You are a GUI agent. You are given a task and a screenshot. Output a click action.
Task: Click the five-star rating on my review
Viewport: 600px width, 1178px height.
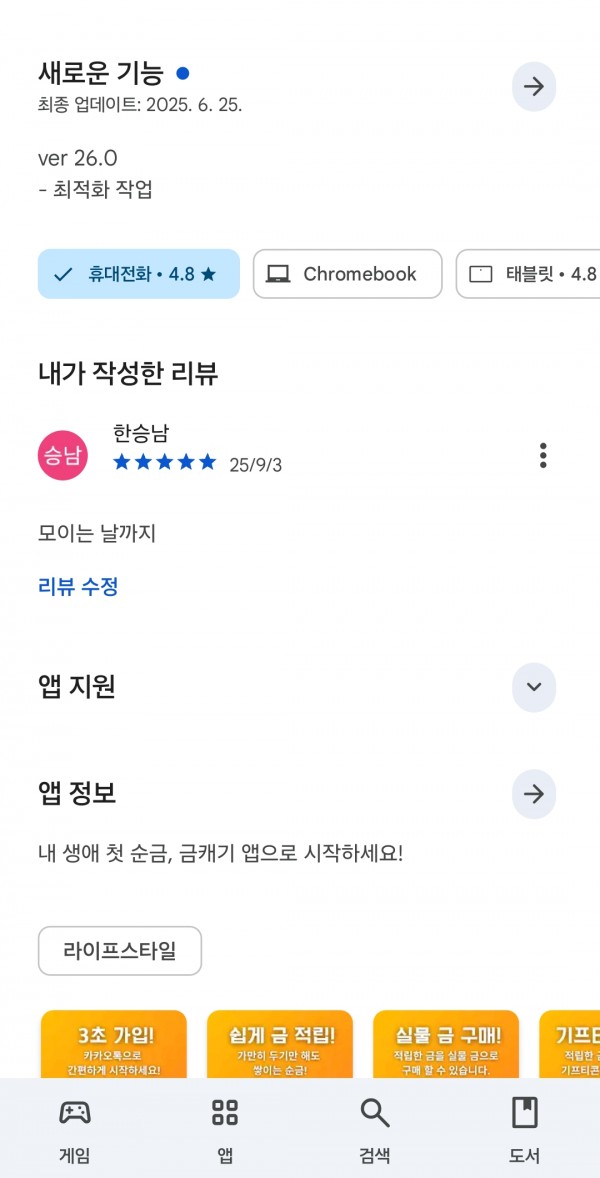tap(164, 463)
